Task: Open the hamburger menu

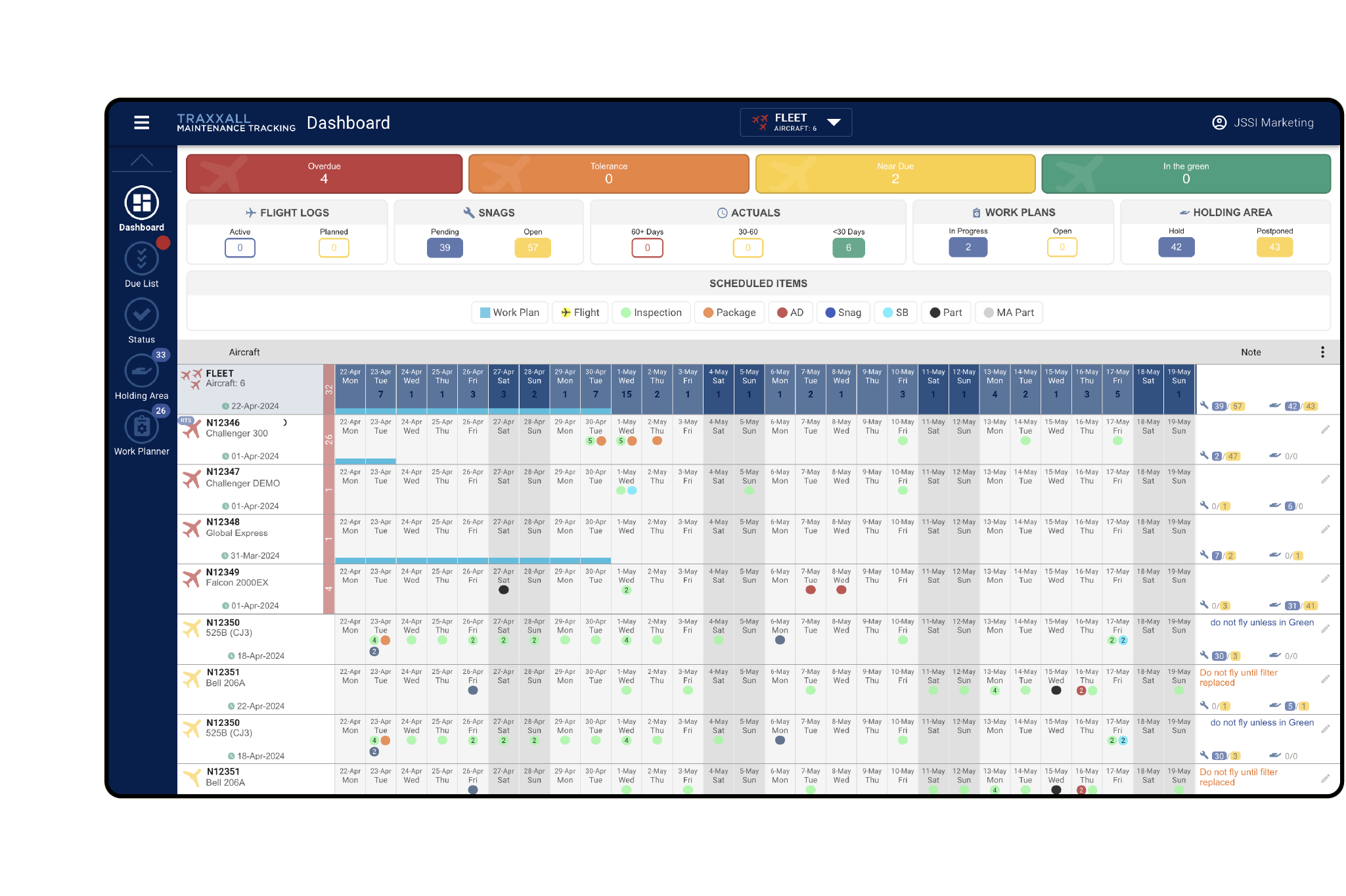Action: 141,123
